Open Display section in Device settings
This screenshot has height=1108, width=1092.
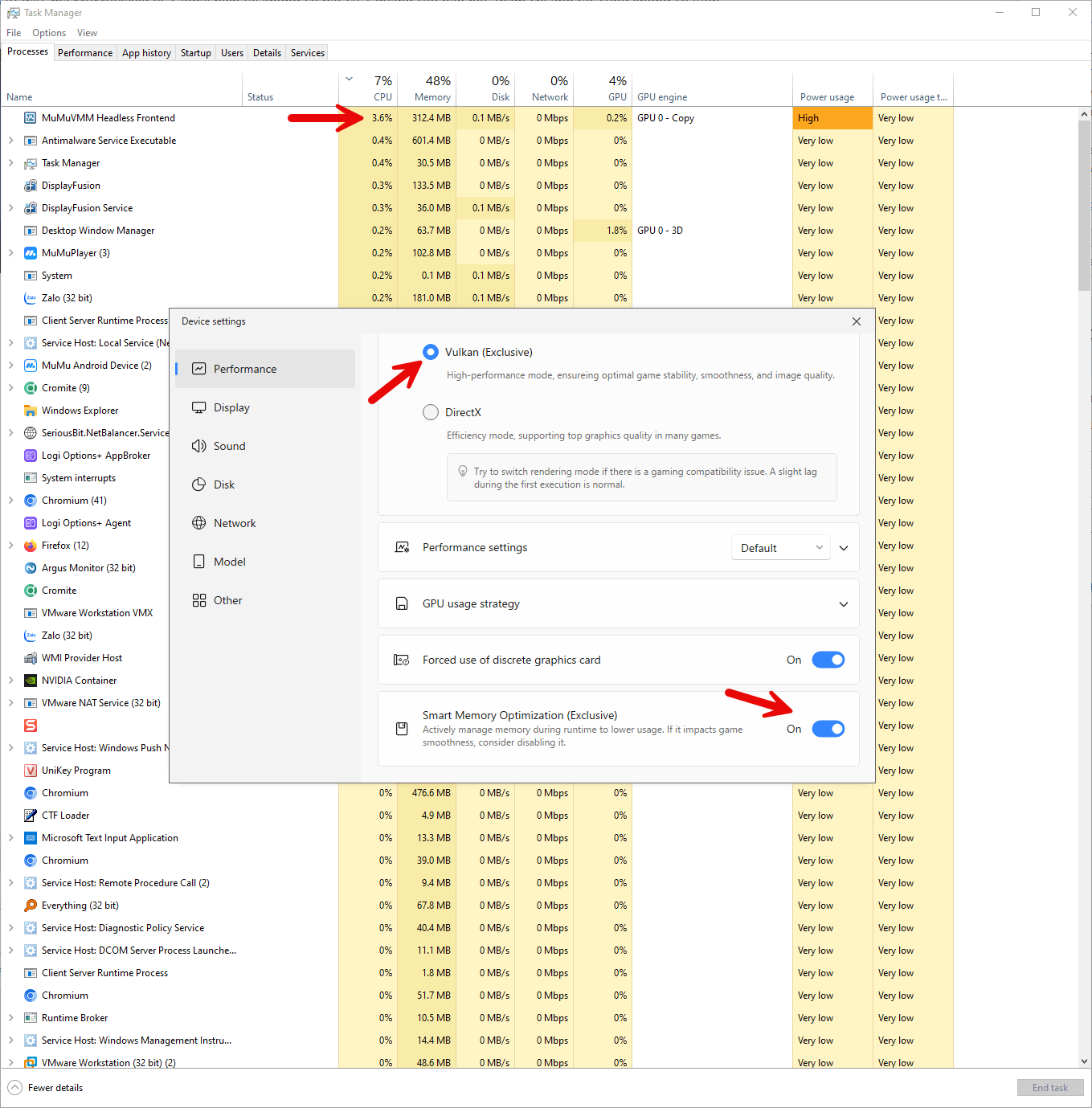coord(265,407)
